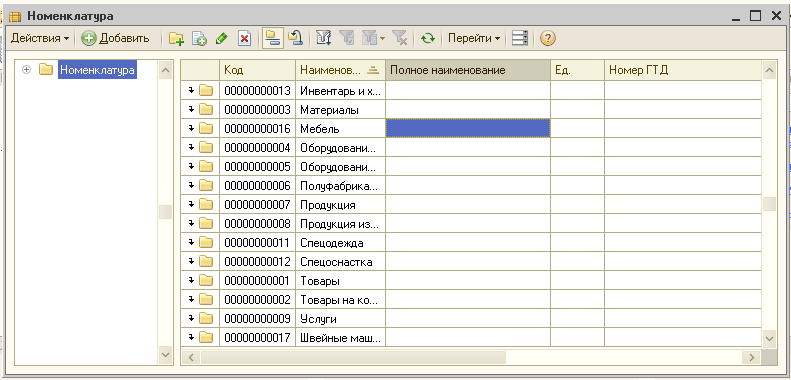The image size is (791, 380).
Task: Click the table's vertical scrollbar down arrow
Action: coord(769,338)
